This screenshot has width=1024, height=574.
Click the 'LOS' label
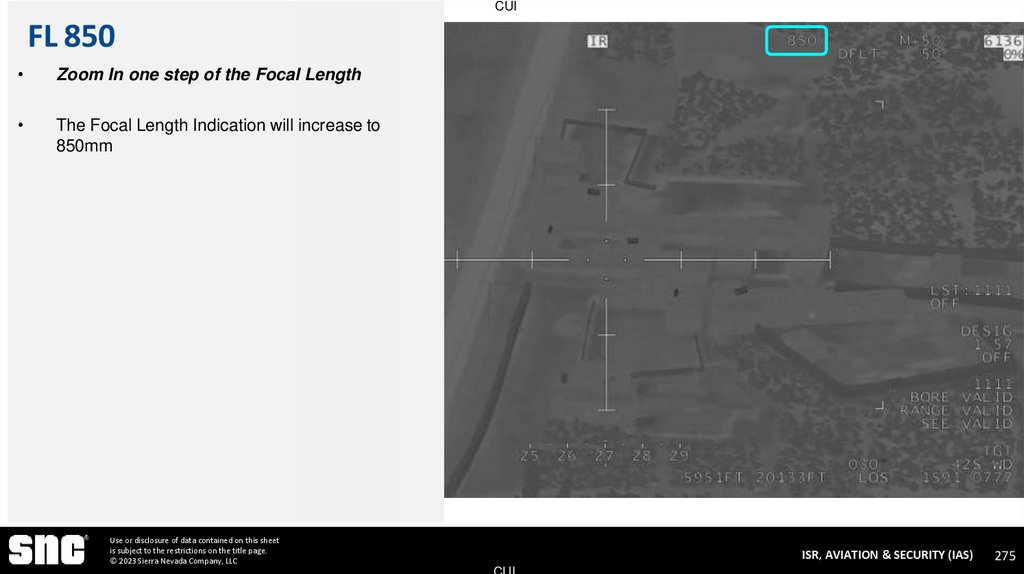[873, 478]
